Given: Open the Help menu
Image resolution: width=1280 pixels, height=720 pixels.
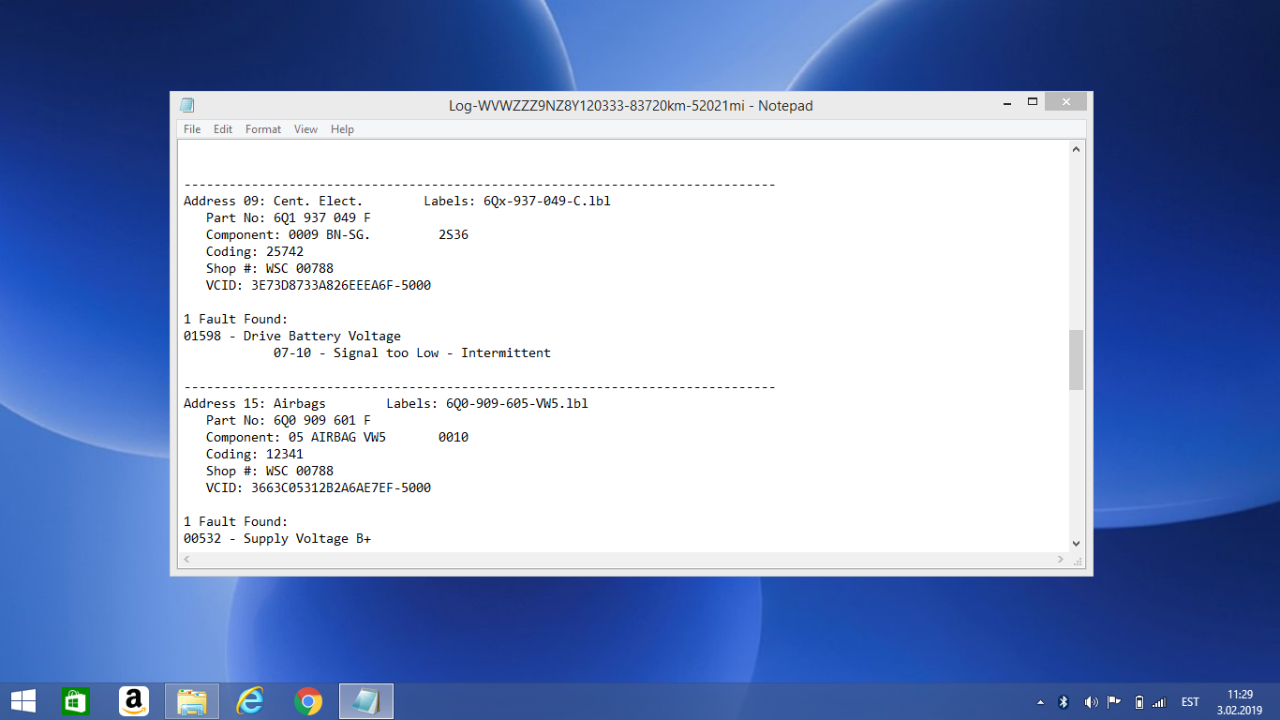Looking at the screenshot, I should [342, 129].
